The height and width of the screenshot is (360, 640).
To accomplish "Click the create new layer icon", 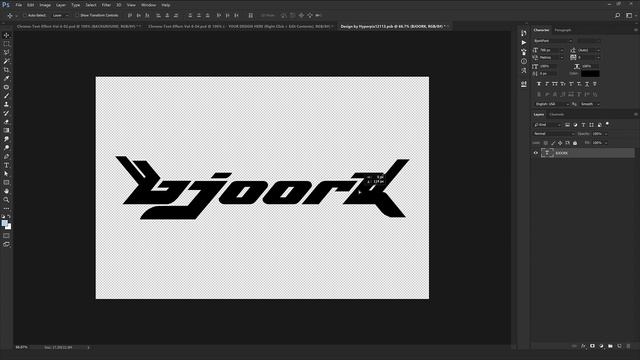I will (619, 346).
